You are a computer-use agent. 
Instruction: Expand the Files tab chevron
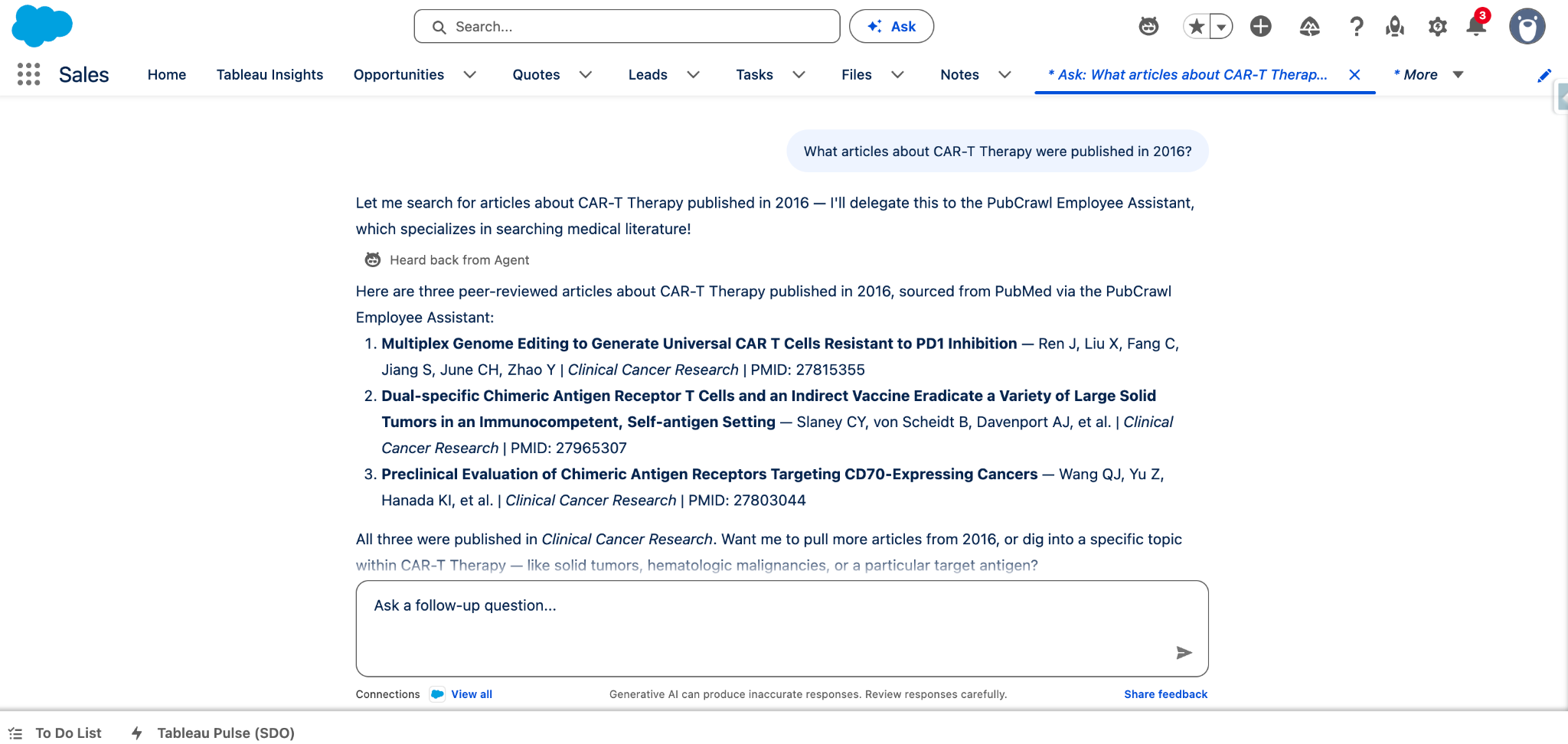click(x=898, y=75)
